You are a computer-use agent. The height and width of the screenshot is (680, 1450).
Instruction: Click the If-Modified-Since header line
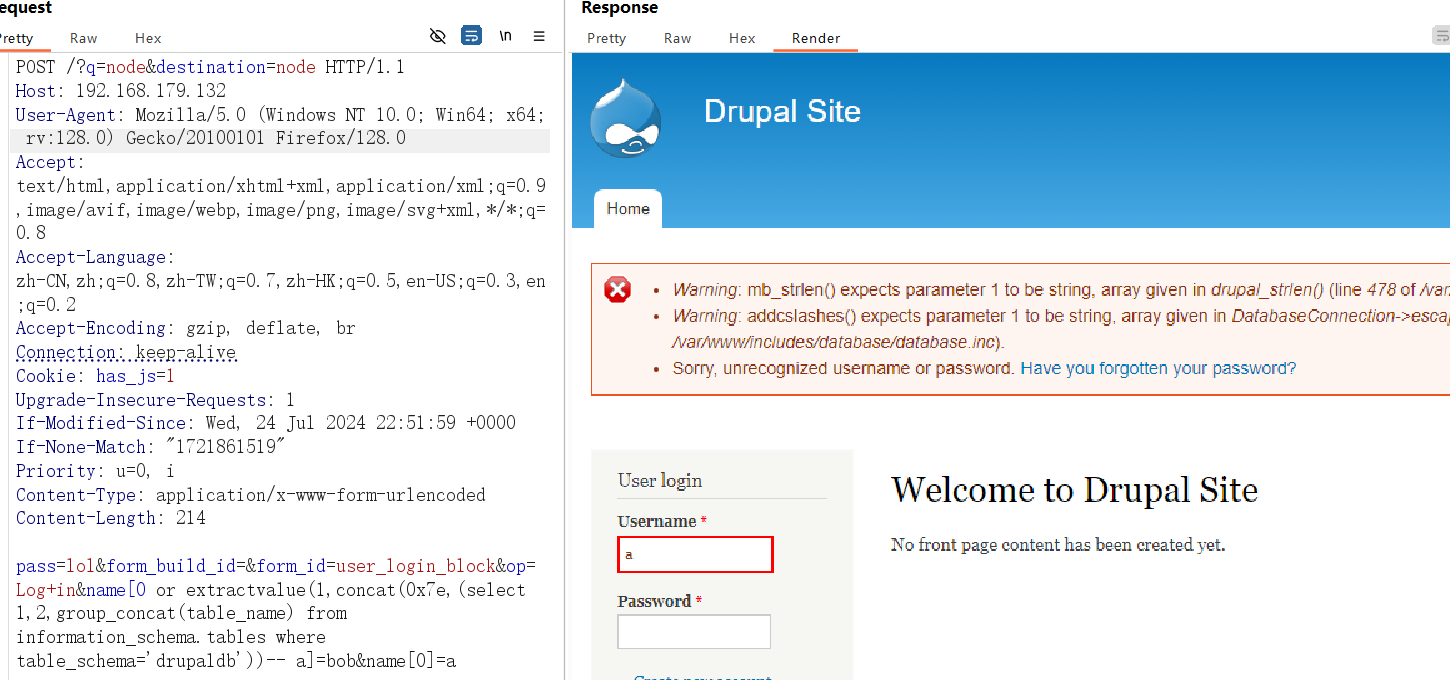(x=265, y=423)
